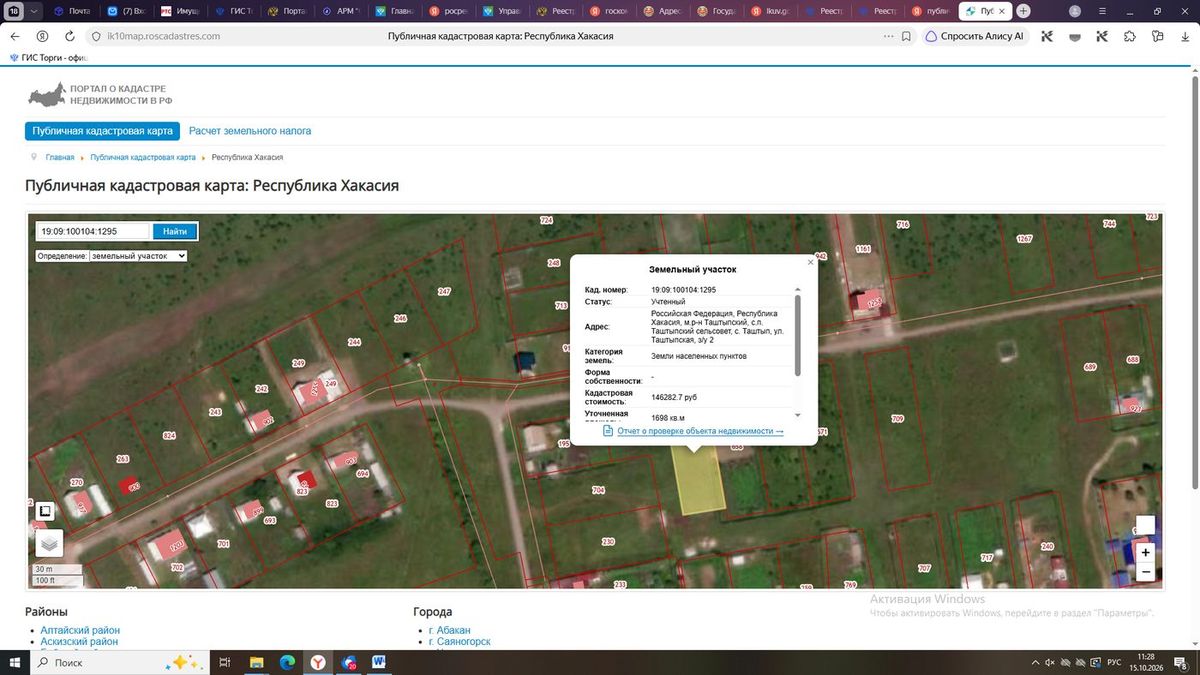Click the browser back arrow
The image size is (1200, 675).
click(x=15, y=36)
